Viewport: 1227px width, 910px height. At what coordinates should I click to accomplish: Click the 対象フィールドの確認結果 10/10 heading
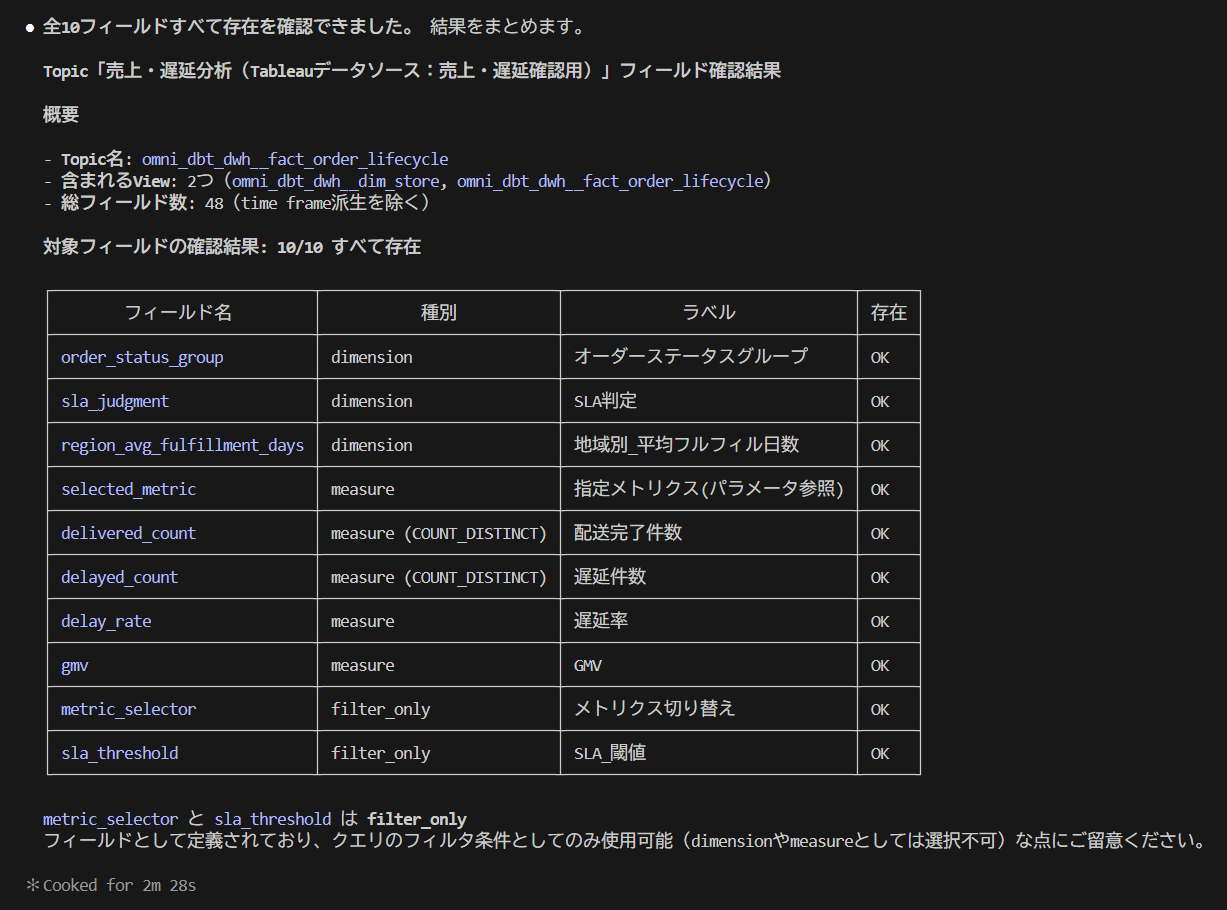[x=232, y=247]
